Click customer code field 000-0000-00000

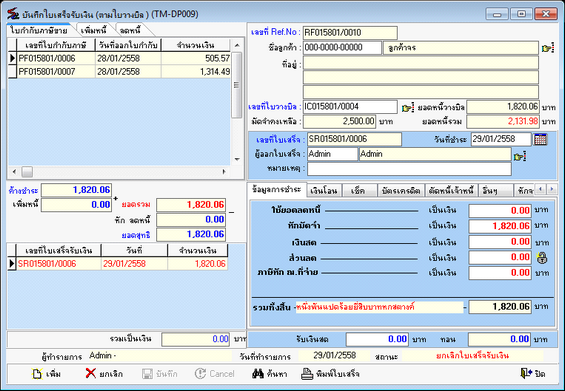[x=342, y=48]
